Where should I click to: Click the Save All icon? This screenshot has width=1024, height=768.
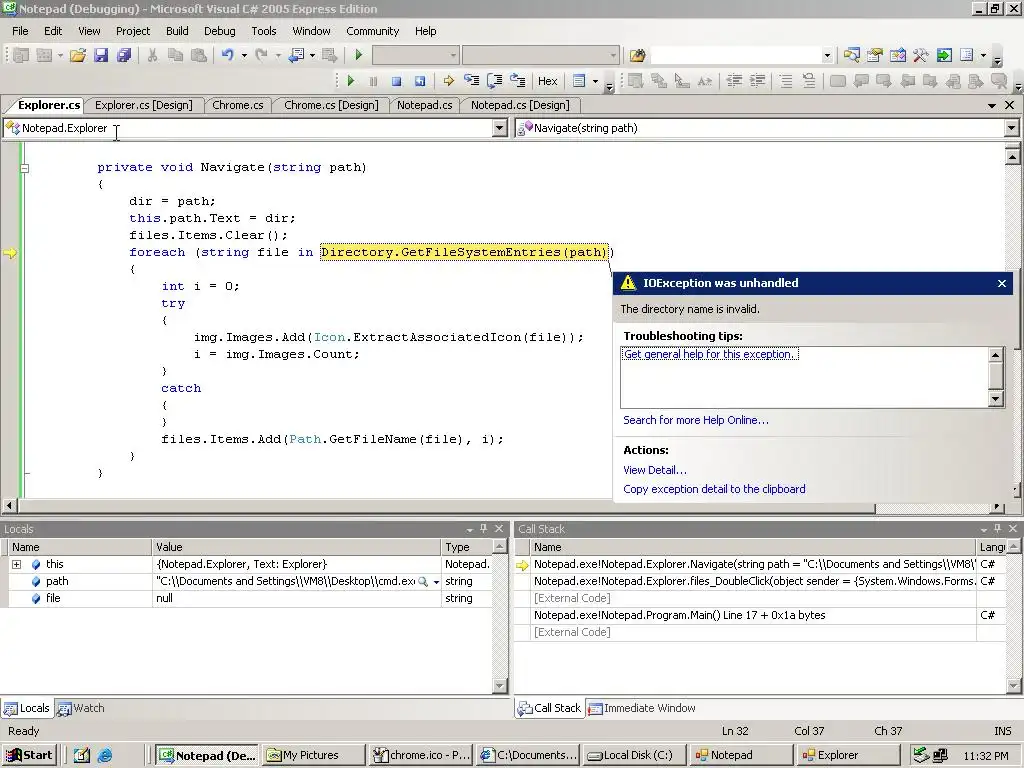123,56
